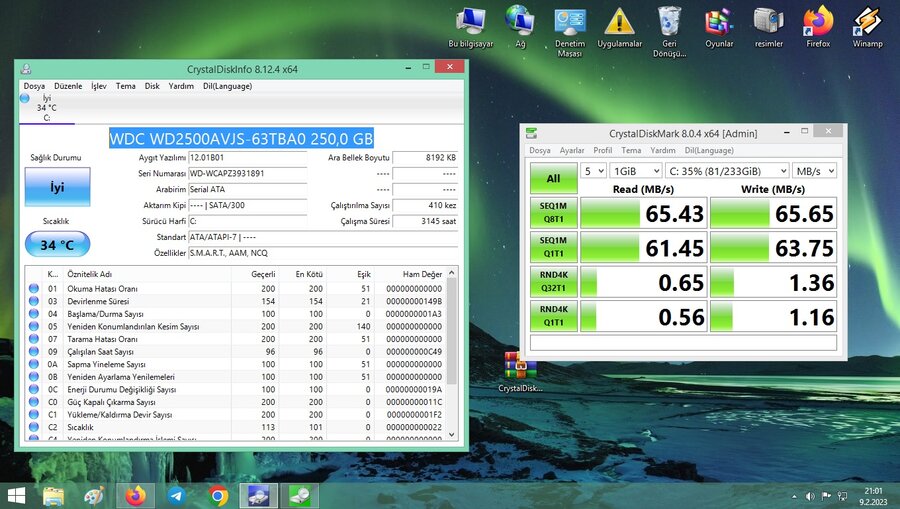Image resolution: width=900 pixels, height=509 pixels.
Task: Switch to Firefox in the taskbar
Action: coord(135,495)
